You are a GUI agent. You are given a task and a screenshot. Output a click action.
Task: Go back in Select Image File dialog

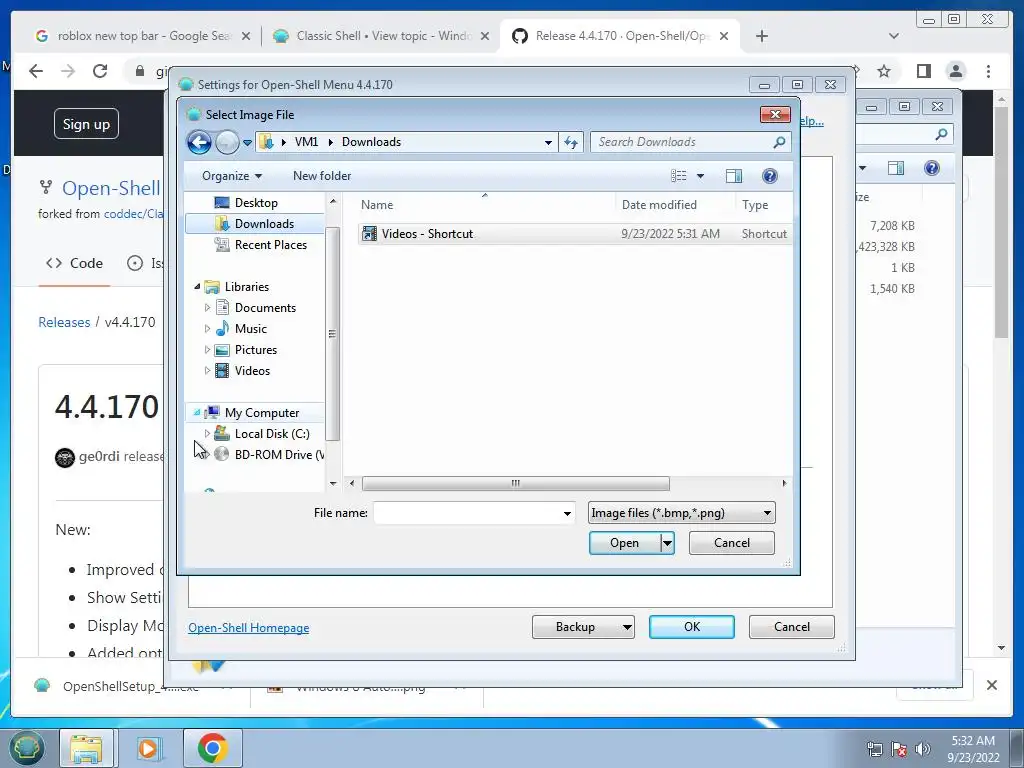[x=199, y=142]
